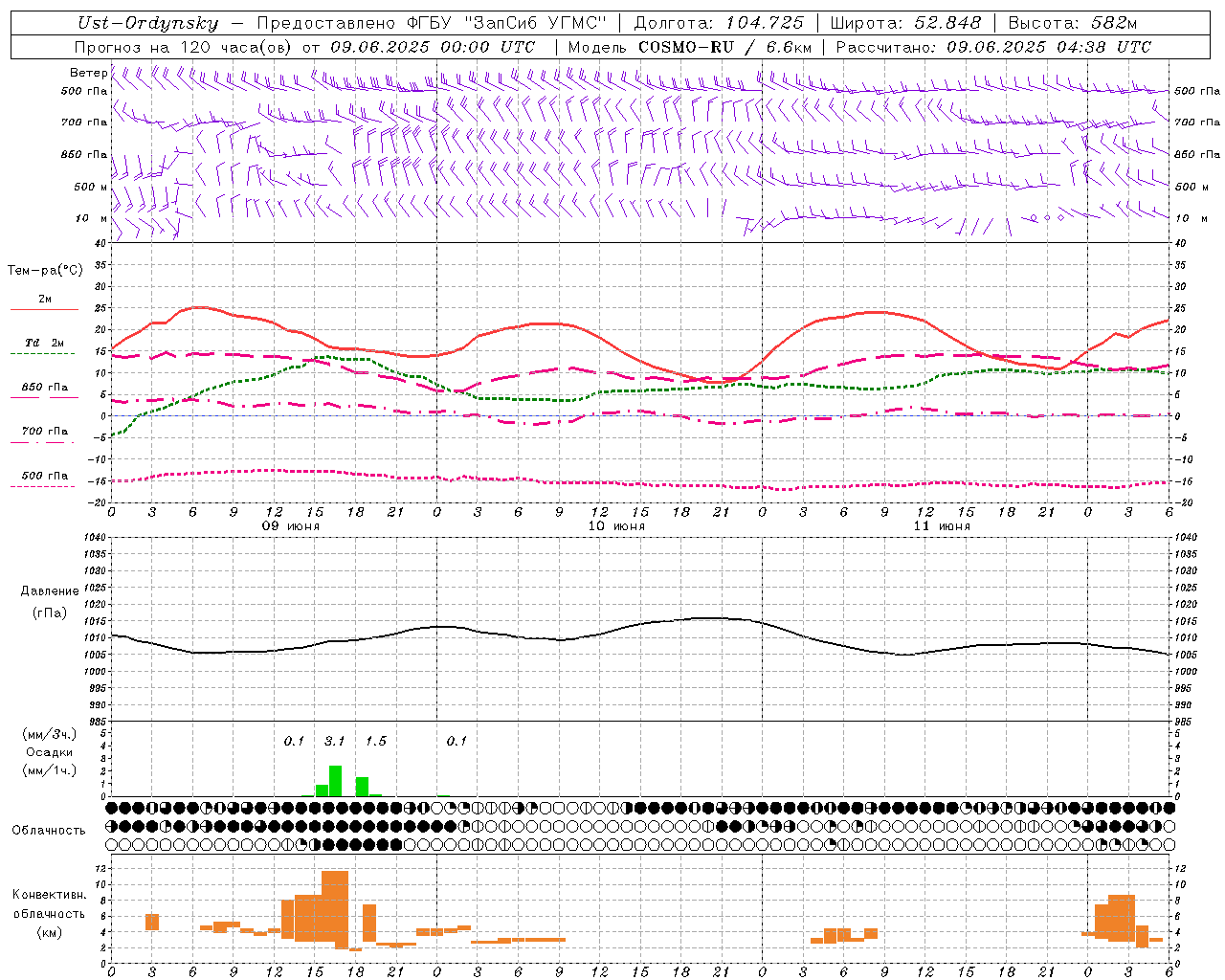Click the latitude value "52.848"

947,23
